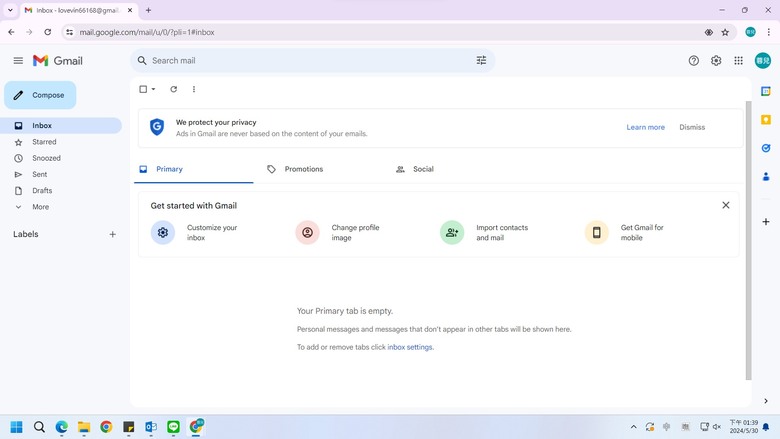Open the Gmail main menu hamburger
780x439 pixels.
pyautogui.click(x=18, y=61)
